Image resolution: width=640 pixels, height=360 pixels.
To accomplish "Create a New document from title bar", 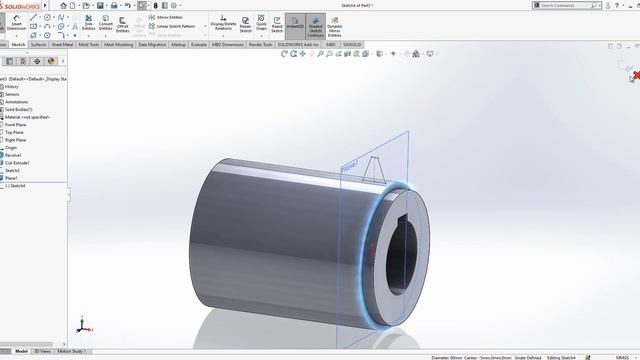I will (x=73, y=5).
